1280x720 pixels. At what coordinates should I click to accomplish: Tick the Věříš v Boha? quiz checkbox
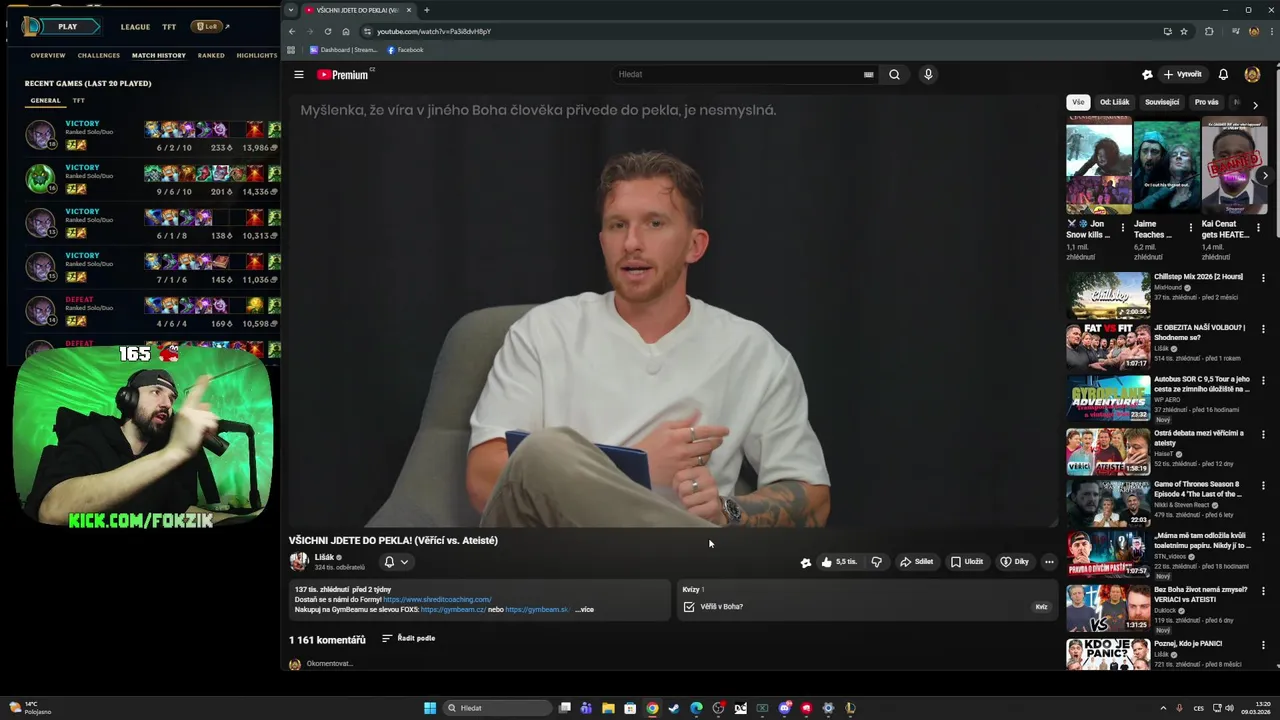[x=689, y=607]
